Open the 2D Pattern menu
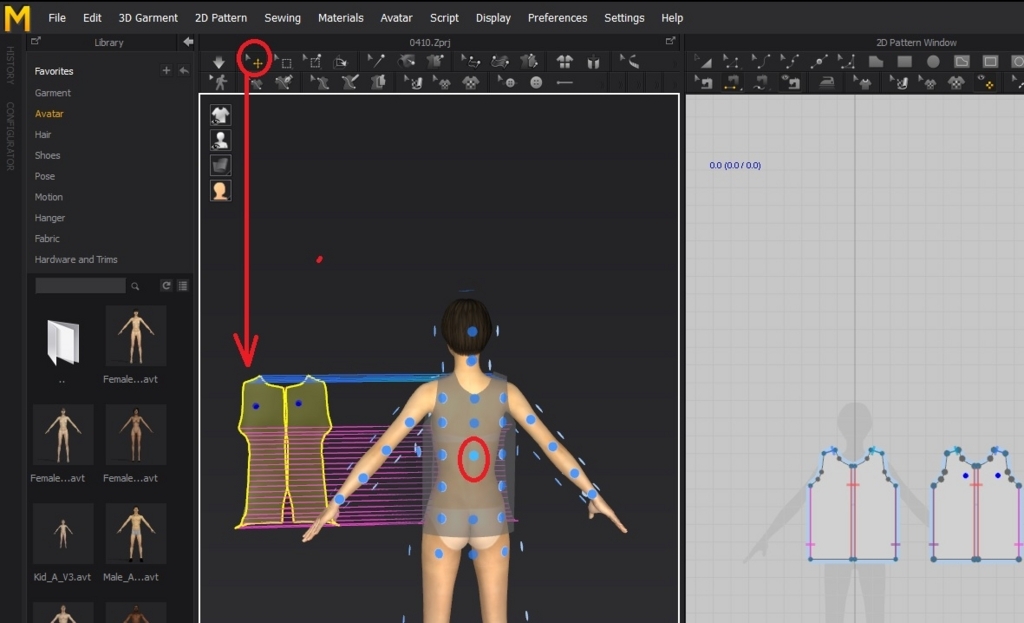The width and height of the screenshot is (1024, 623). (221, 18)
